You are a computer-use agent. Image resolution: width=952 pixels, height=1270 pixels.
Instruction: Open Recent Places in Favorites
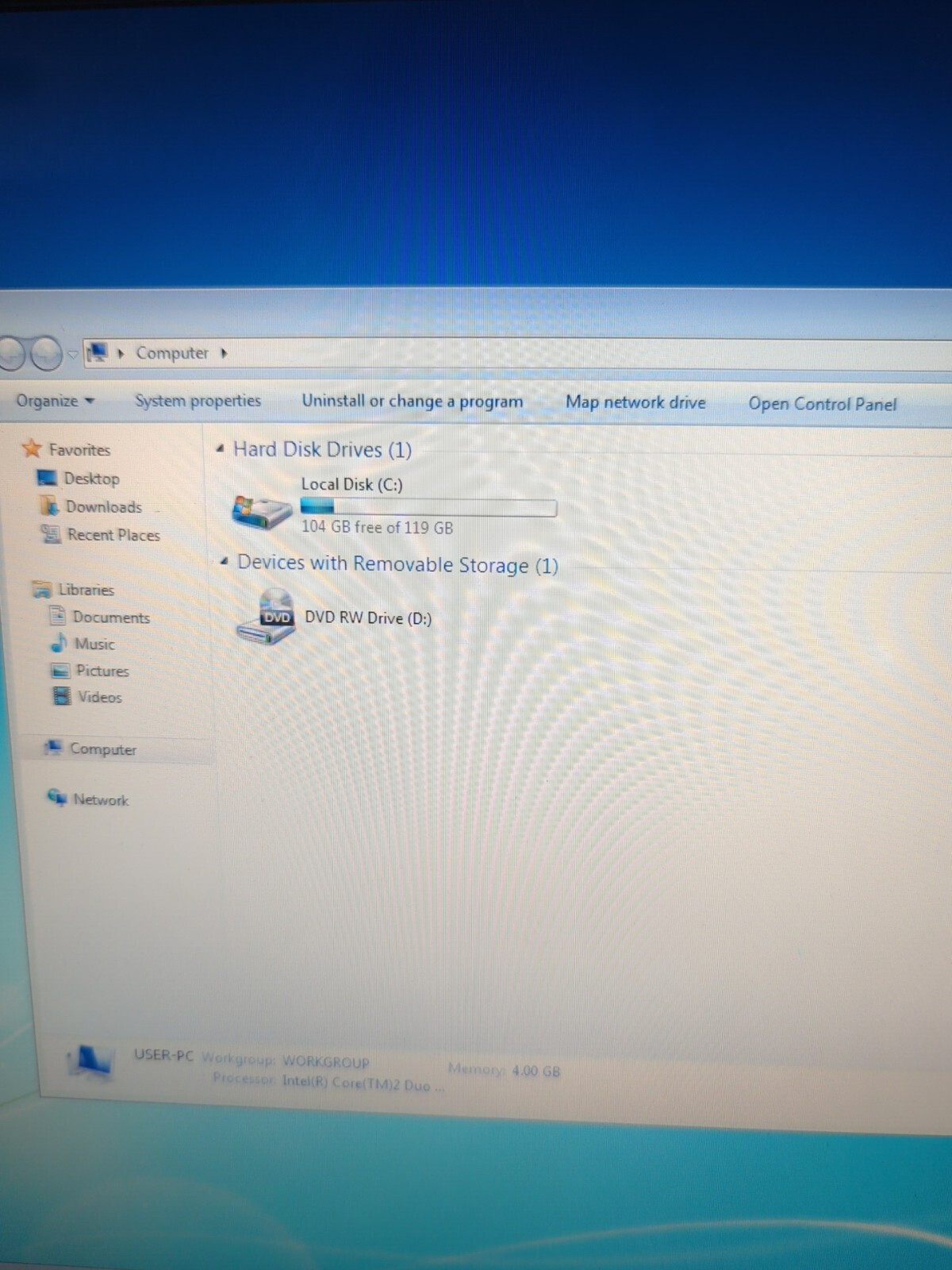(x=113, y=535)
